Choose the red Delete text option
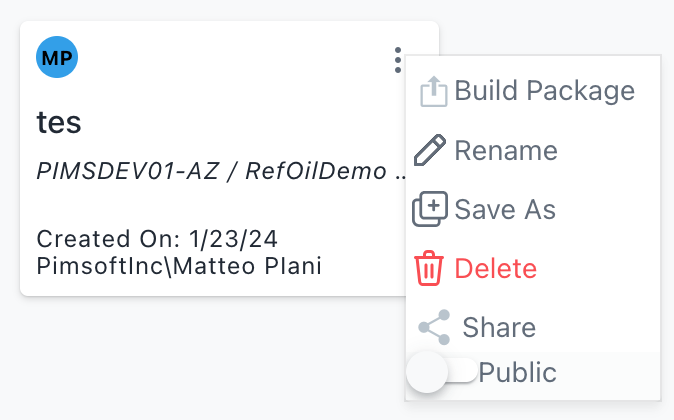 pyautogui.click(x=495, y=269)
